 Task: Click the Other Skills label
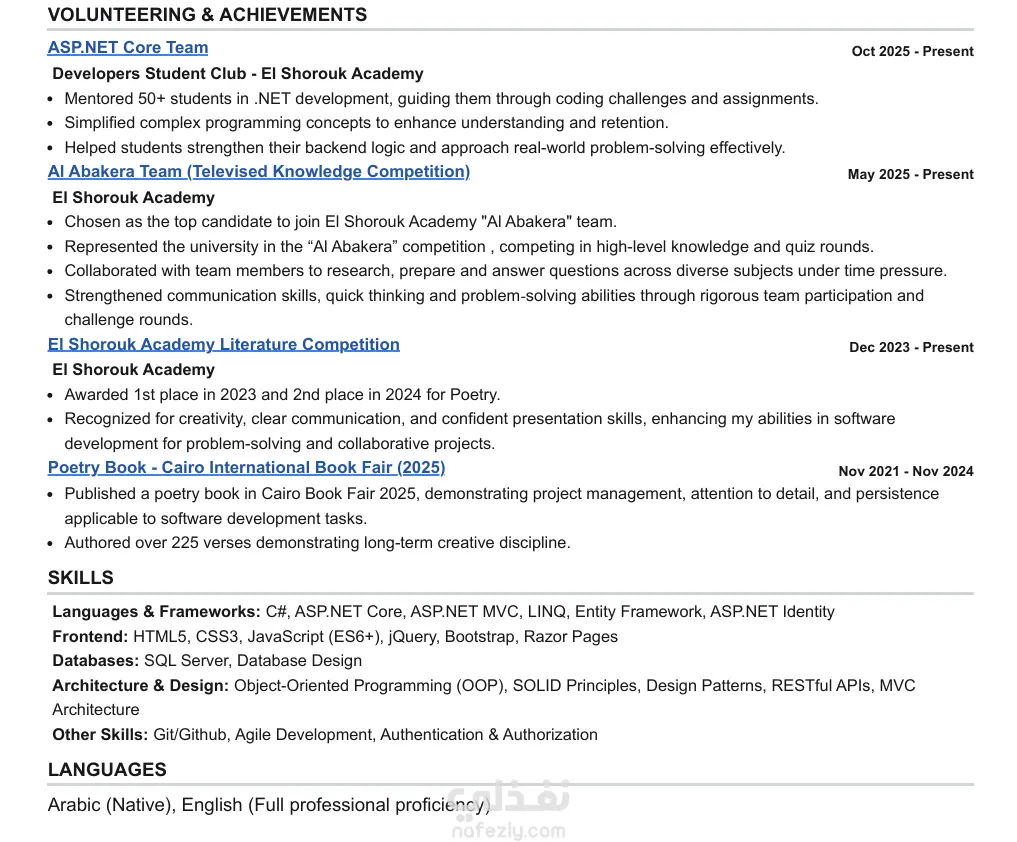click(100, 734)
